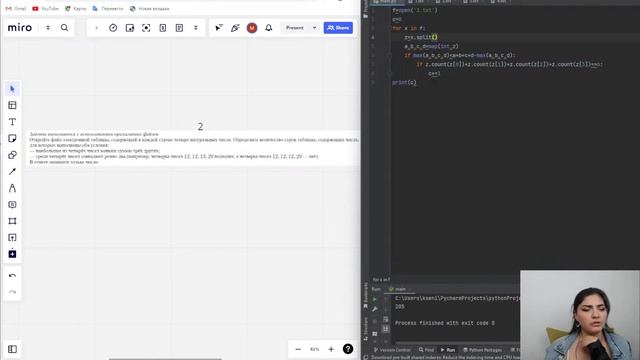The image size is (640, 360).
Task: Select the Miro text tool
Action: pyautogui.click(x=12, y=122)
